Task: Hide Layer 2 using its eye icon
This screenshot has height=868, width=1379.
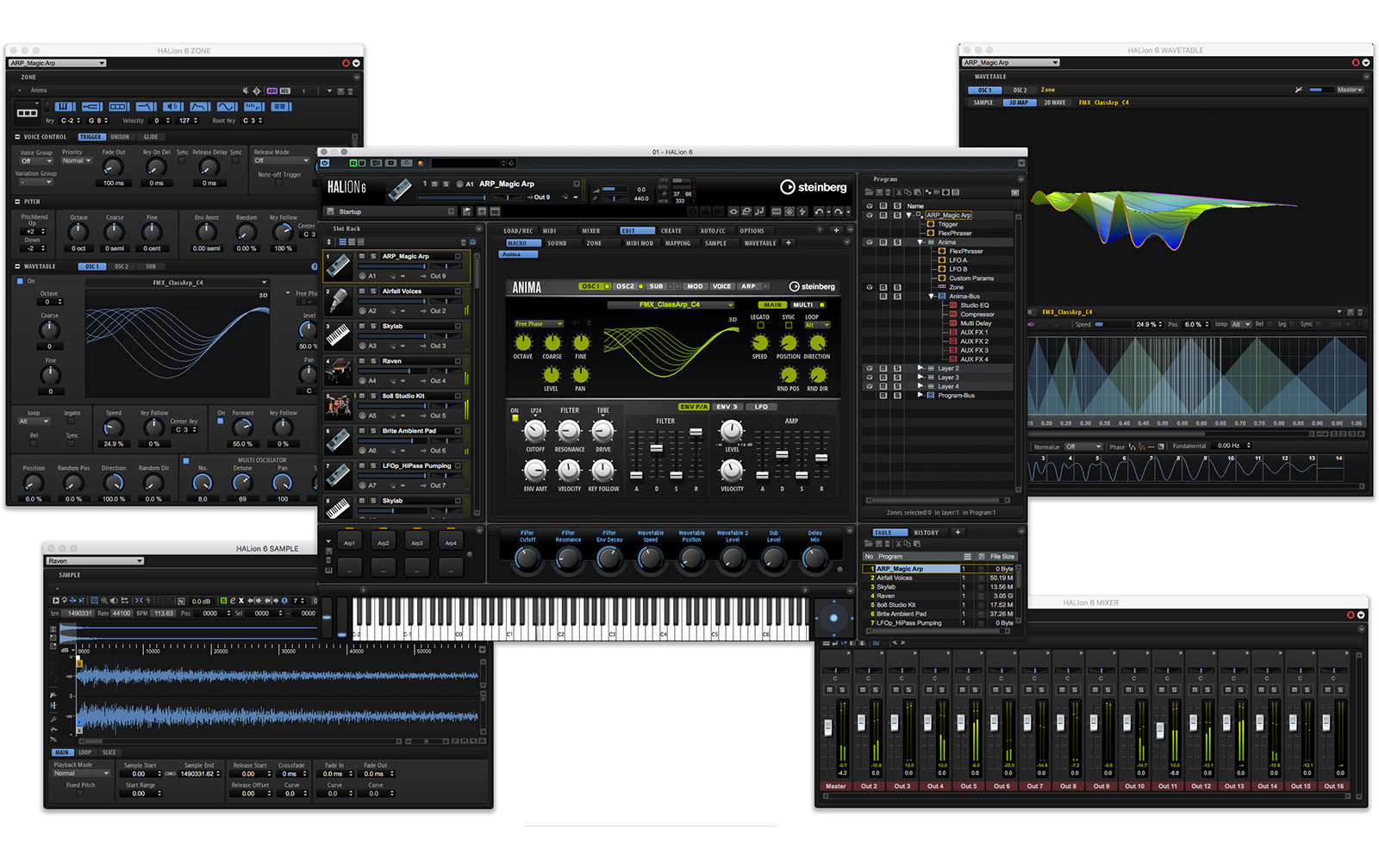Action: click(x=870, y=369)
